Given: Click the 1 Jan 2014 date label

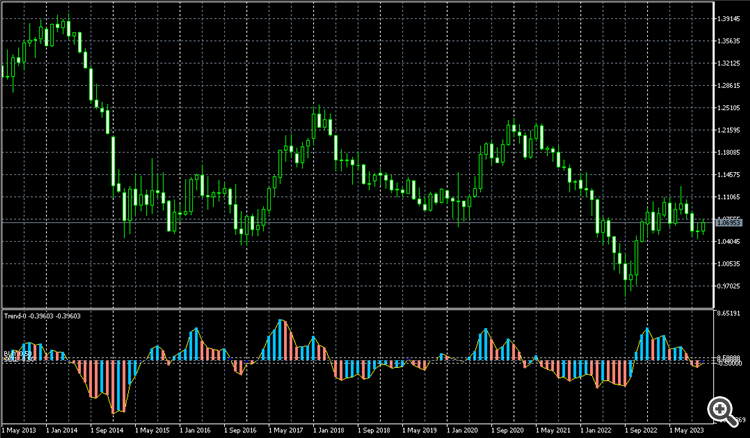Looking at the screenshot, I should click(x=63, y=430).
